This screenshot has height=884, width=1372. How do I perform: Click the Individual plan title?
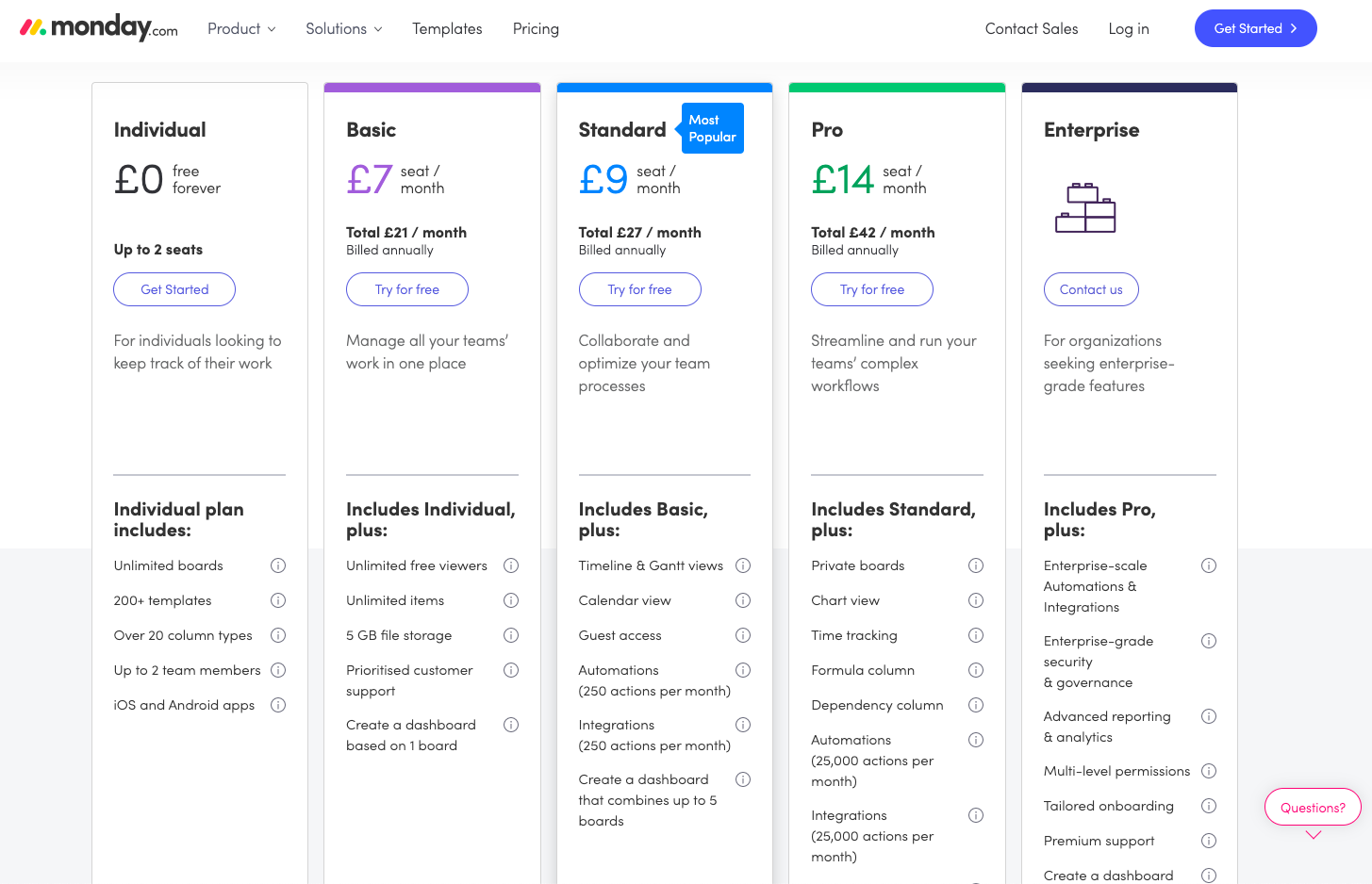pyautogui.click(x=160, y=130)
